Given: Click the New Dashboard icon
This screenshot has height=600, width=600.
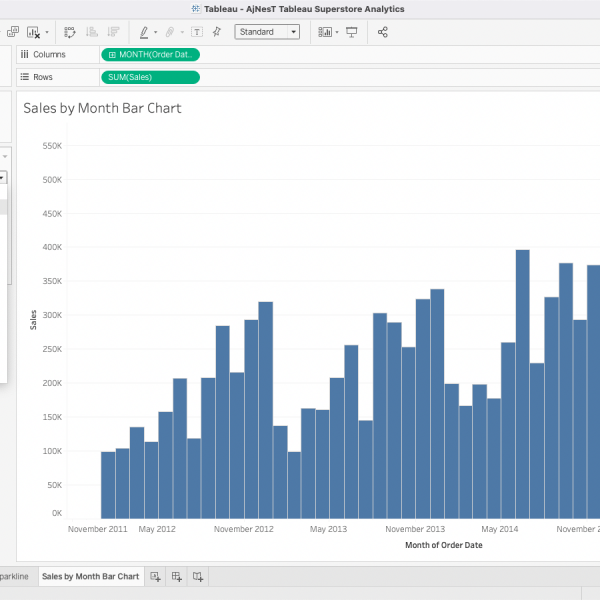Looking at the screenshot, I should [x=177, y=577].
